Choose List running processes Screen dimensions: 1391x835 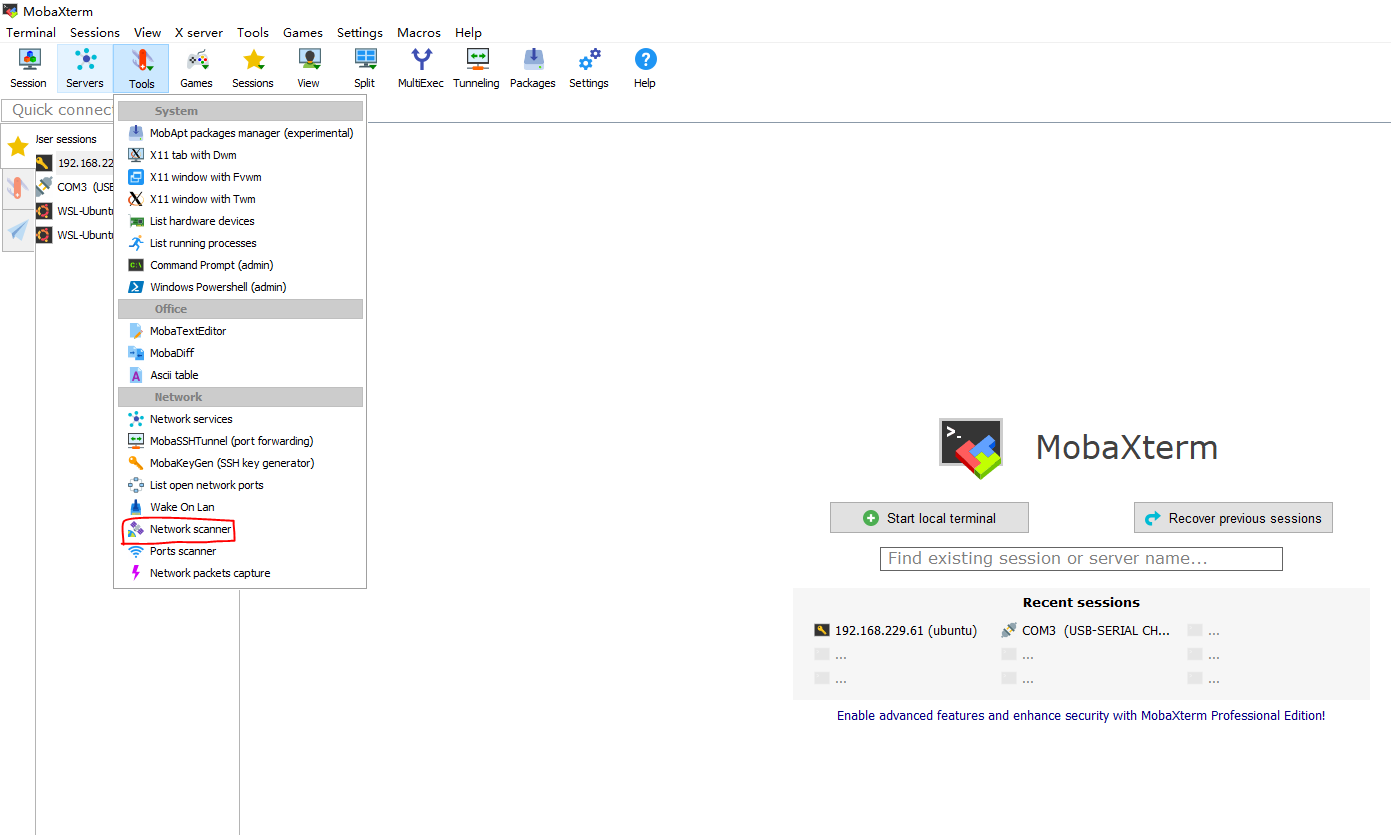(240, 243)
